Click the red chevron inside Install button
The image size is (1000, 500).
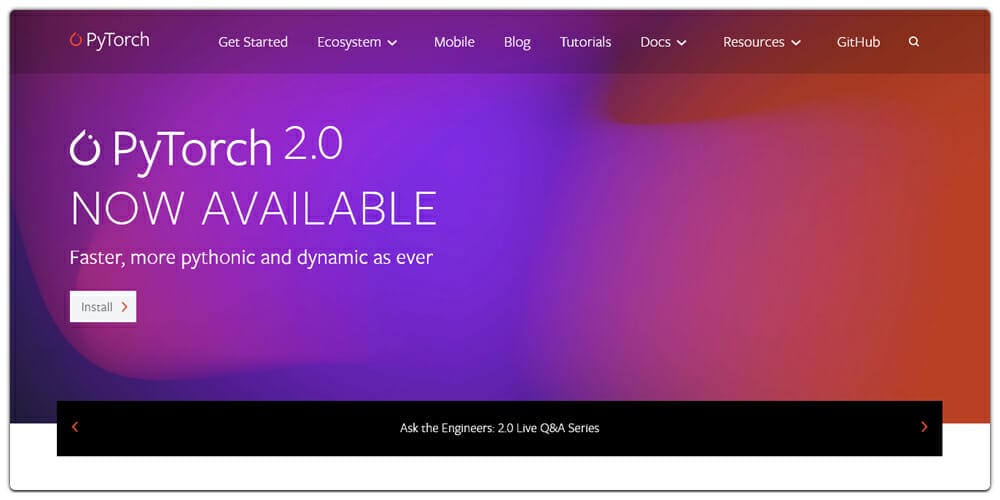(x=124, y=307)
